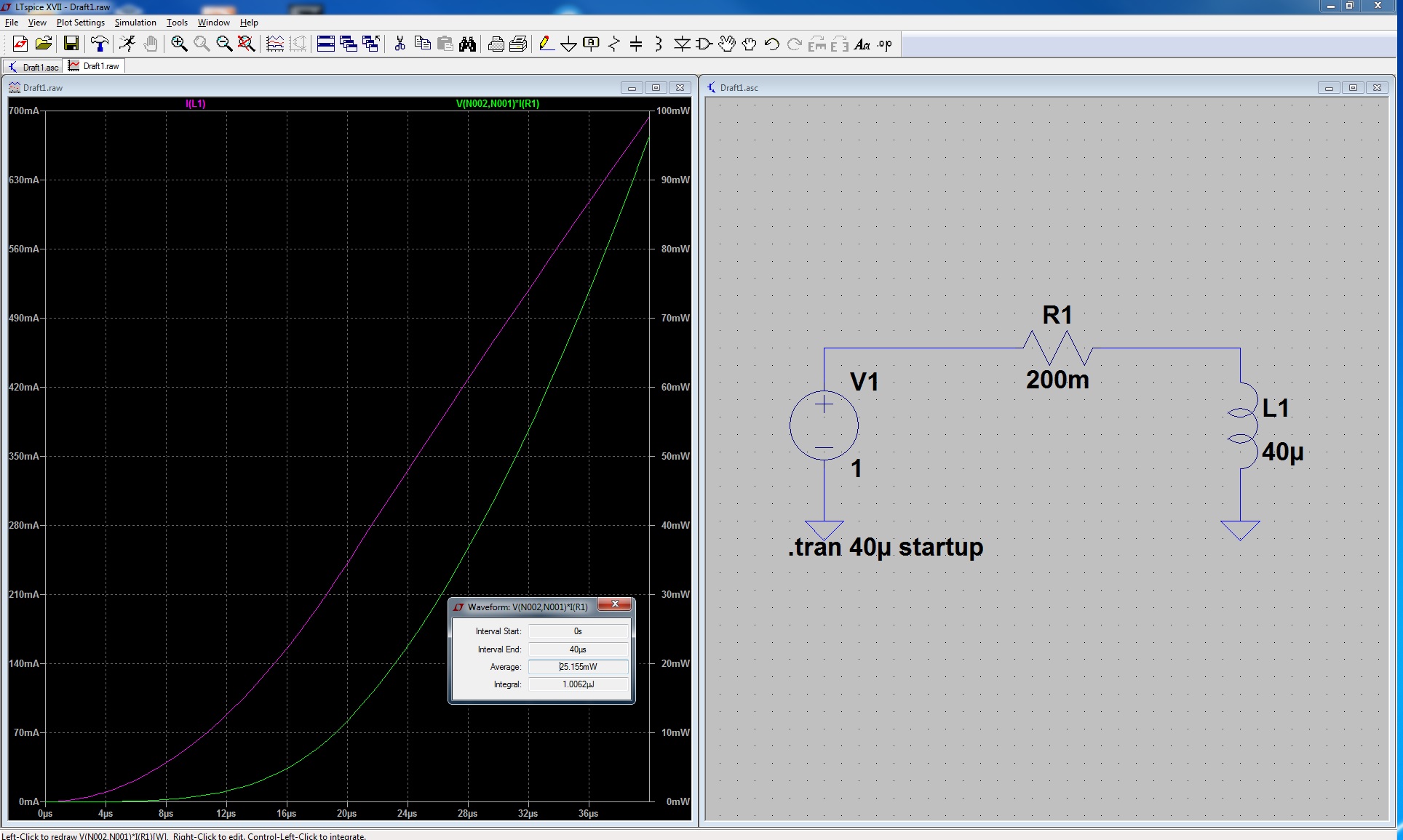Click the Run simulation running-man icon
The image size is (1403, 840).
pos(127,44)
